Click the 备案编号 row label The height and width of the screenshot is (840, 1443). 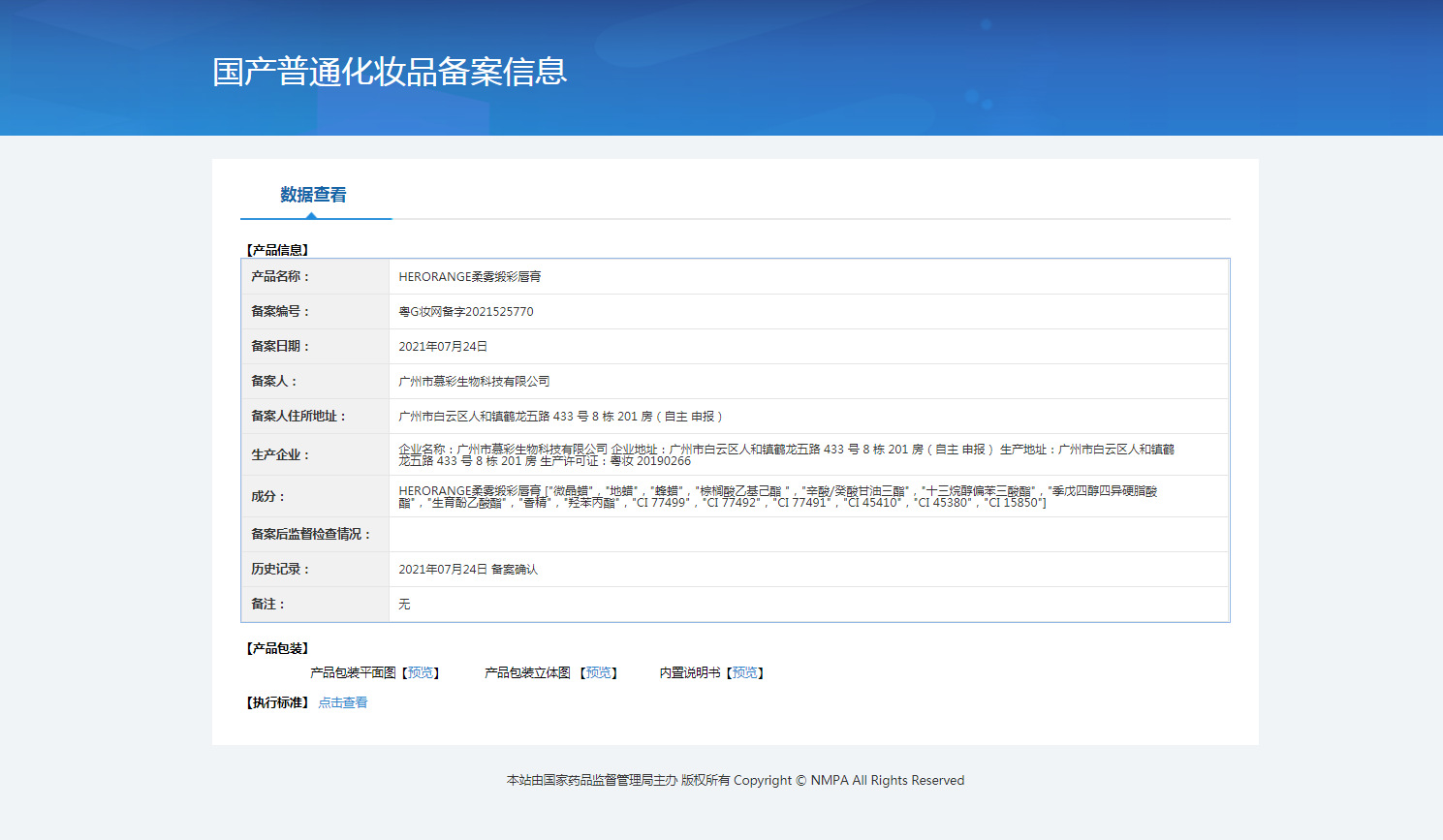coord(280,312)
